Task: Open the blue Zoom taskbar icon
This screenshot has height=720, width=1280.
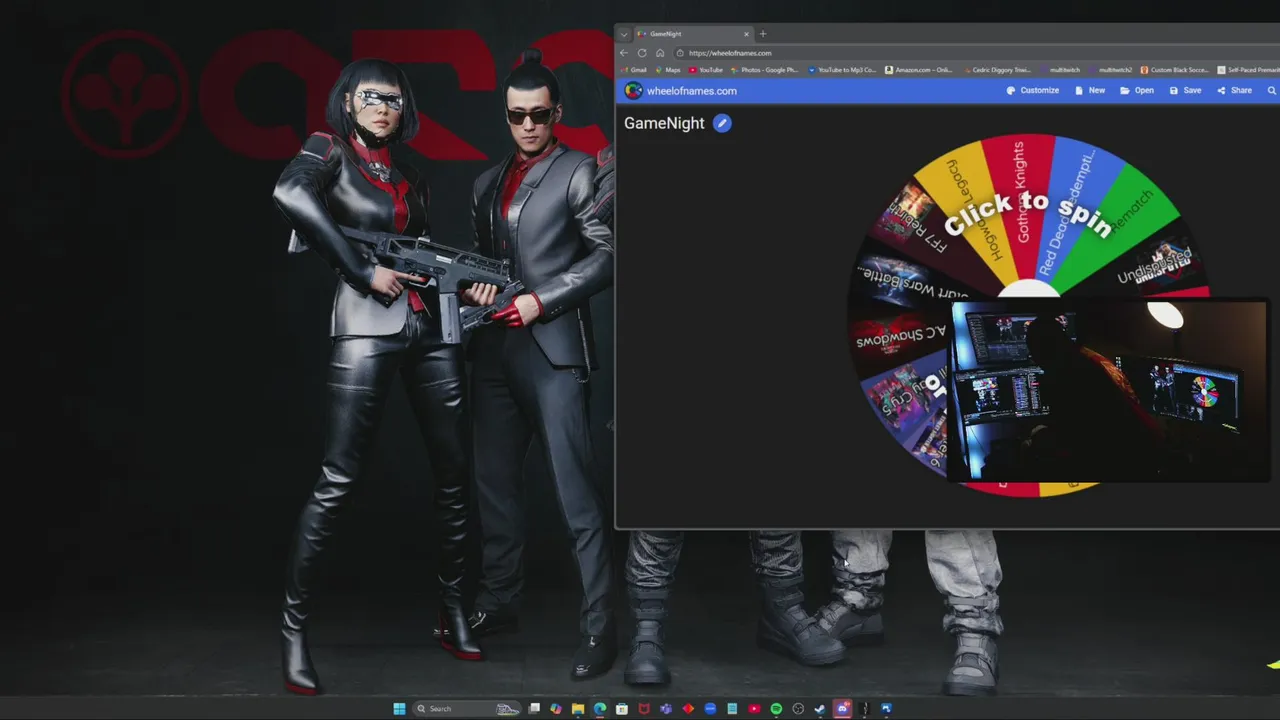Action: pyautogui.click(x=710, y=709)
